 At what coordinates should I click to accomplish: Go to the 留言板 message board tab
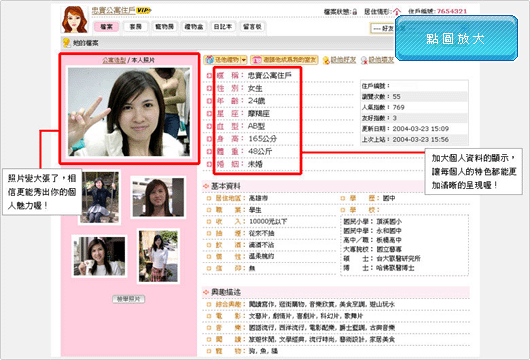[252, 27]
